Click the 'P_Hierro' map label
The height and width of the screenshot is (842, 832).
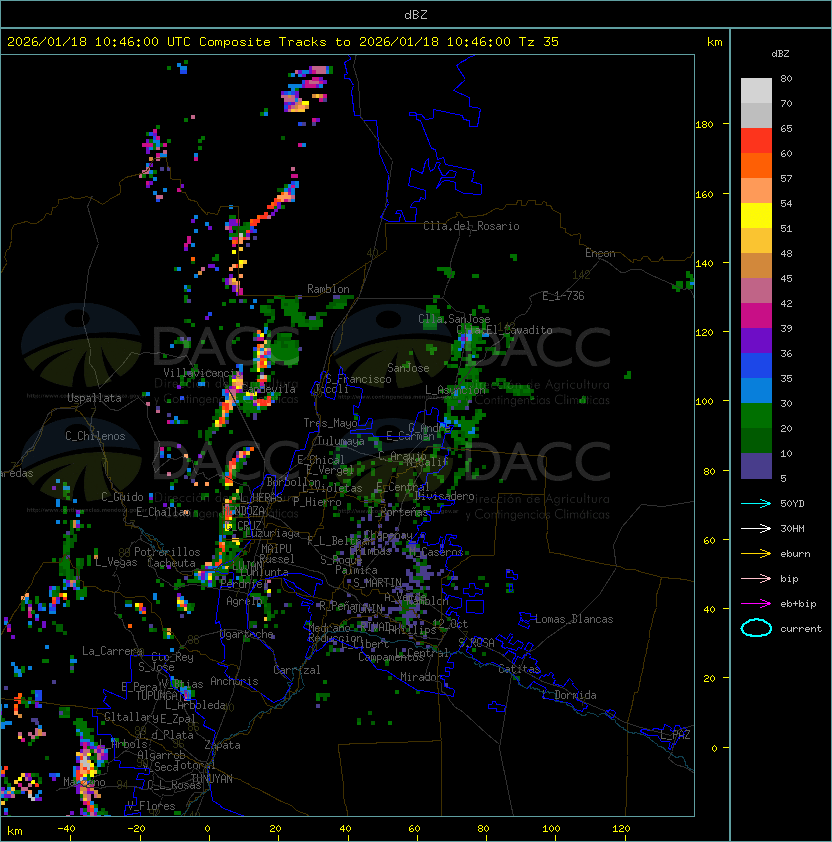pyautogui.click(x=317, y=502)
